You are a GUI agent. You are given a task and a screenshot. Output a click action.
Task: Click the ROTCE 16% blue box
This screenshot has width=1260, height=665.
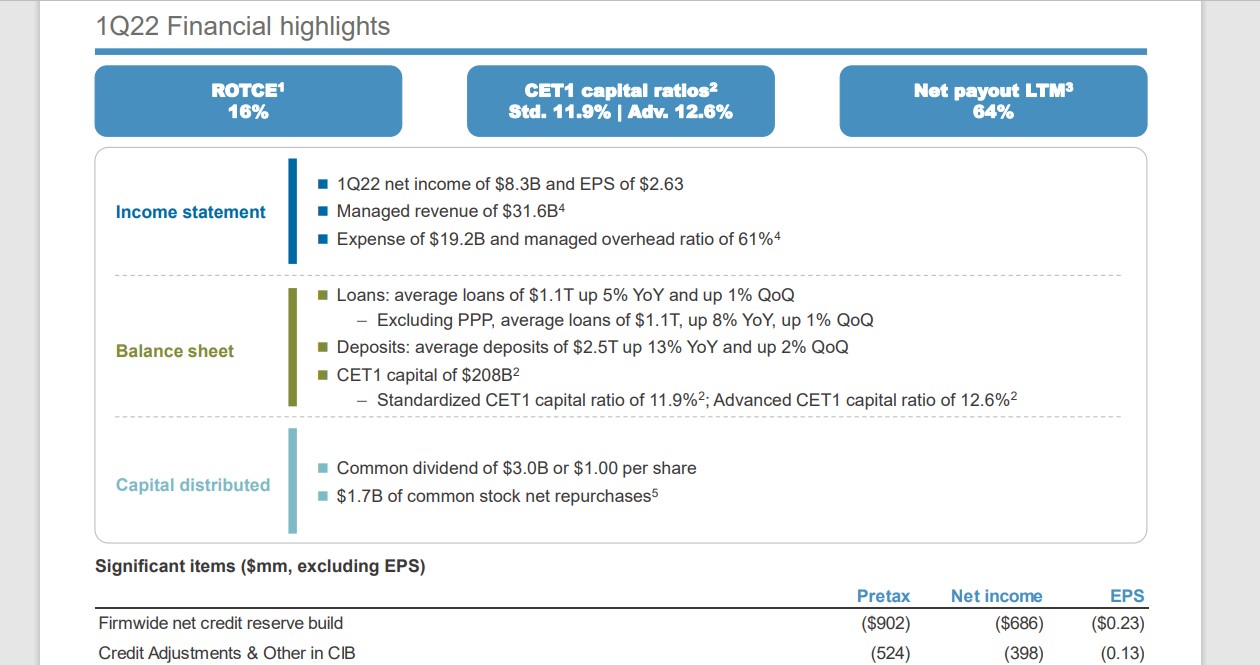click(x=248, y=101)
